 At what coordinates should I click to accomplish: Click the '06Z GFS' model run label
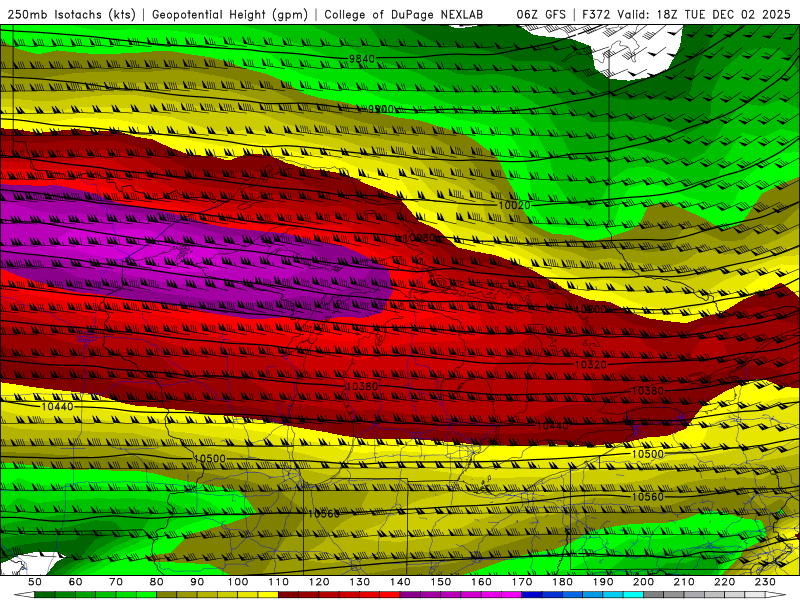coord(541,15)
